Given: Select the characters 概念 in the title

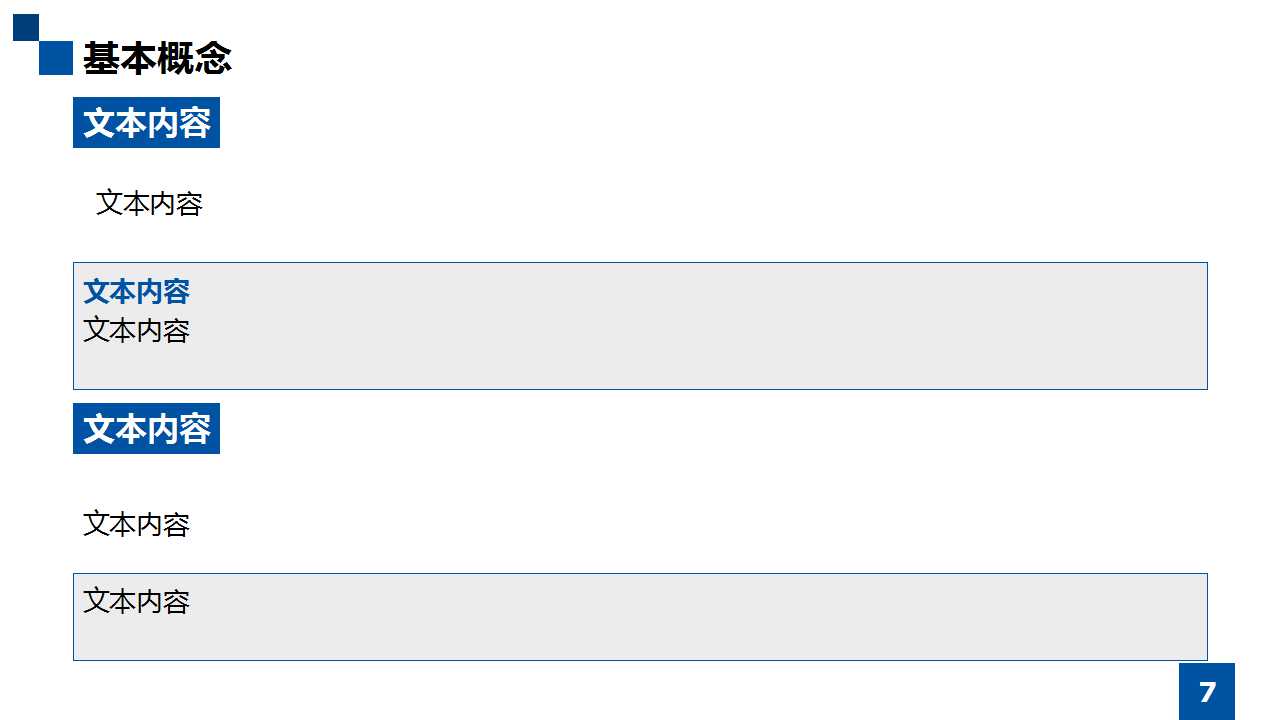Looking at the screenshot, I should tap(195, 58).
